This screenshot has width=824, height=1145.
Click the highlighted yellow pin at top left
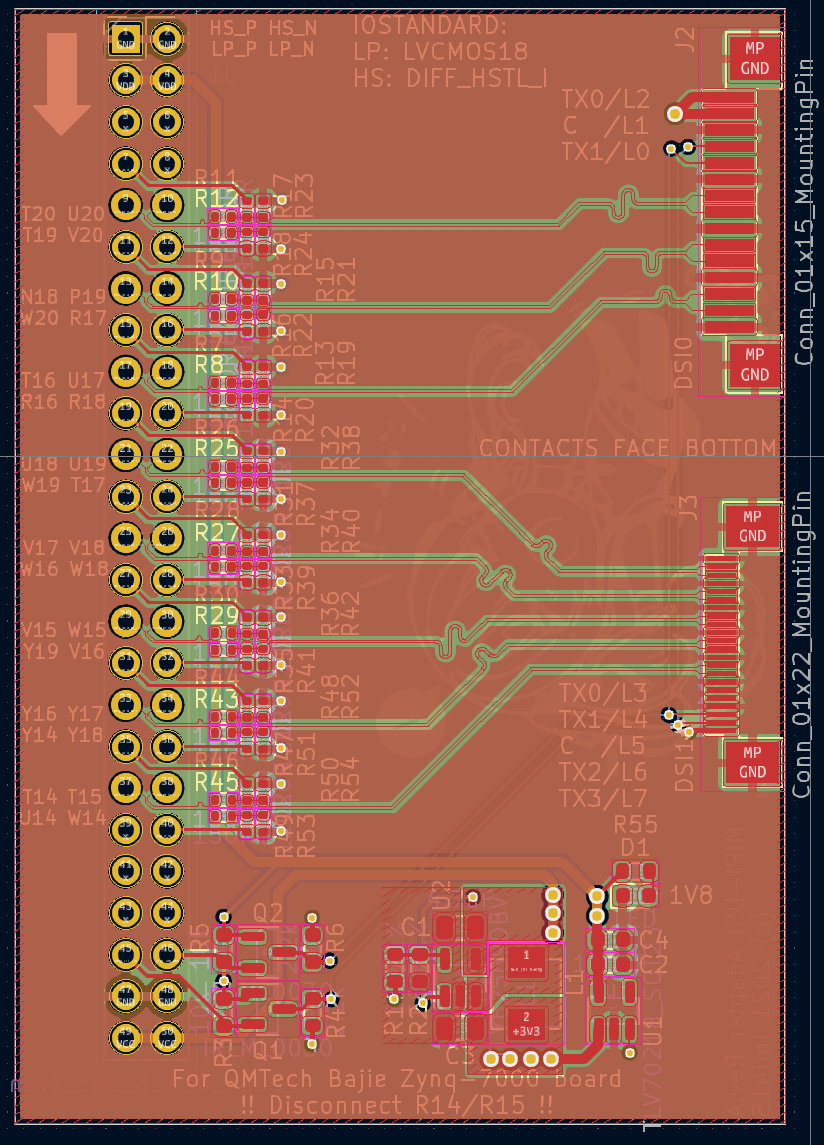pos(126,39)
